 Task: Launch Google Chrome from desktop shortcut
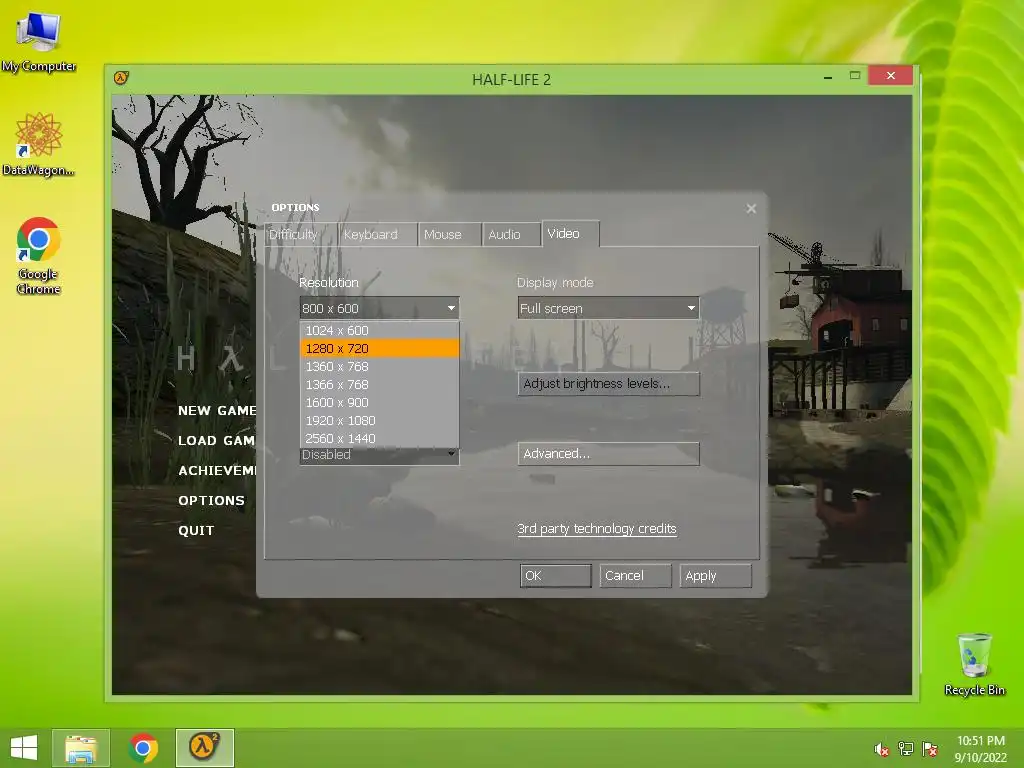pyautogui.click(x=39, y=255)
